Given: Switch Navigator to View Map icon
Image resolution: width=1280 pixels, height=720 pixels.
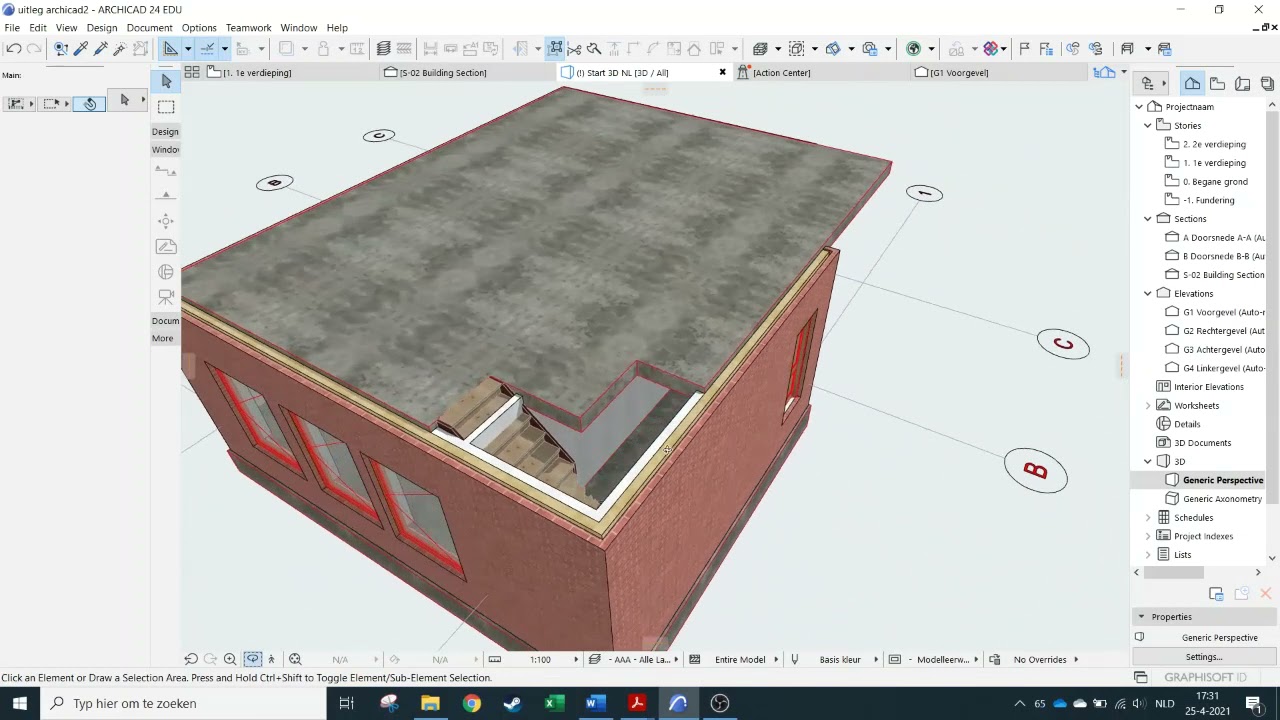Looking at the screenshot, I should pos(1218,84).
